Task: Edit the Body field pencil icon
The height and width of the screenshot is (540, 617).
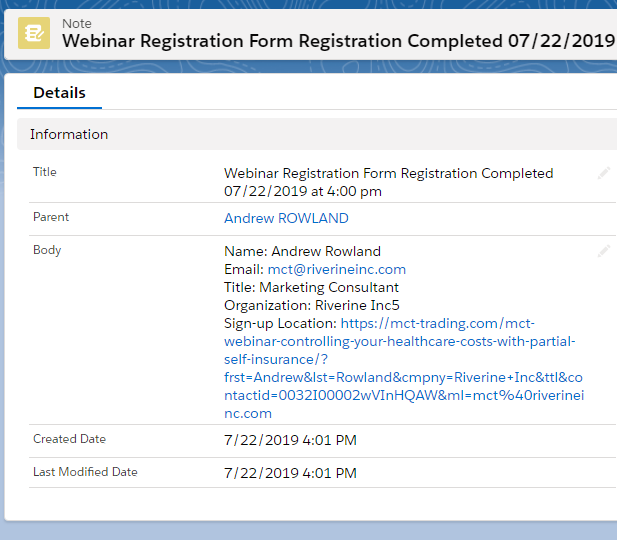Action: [x=604, y=251]
